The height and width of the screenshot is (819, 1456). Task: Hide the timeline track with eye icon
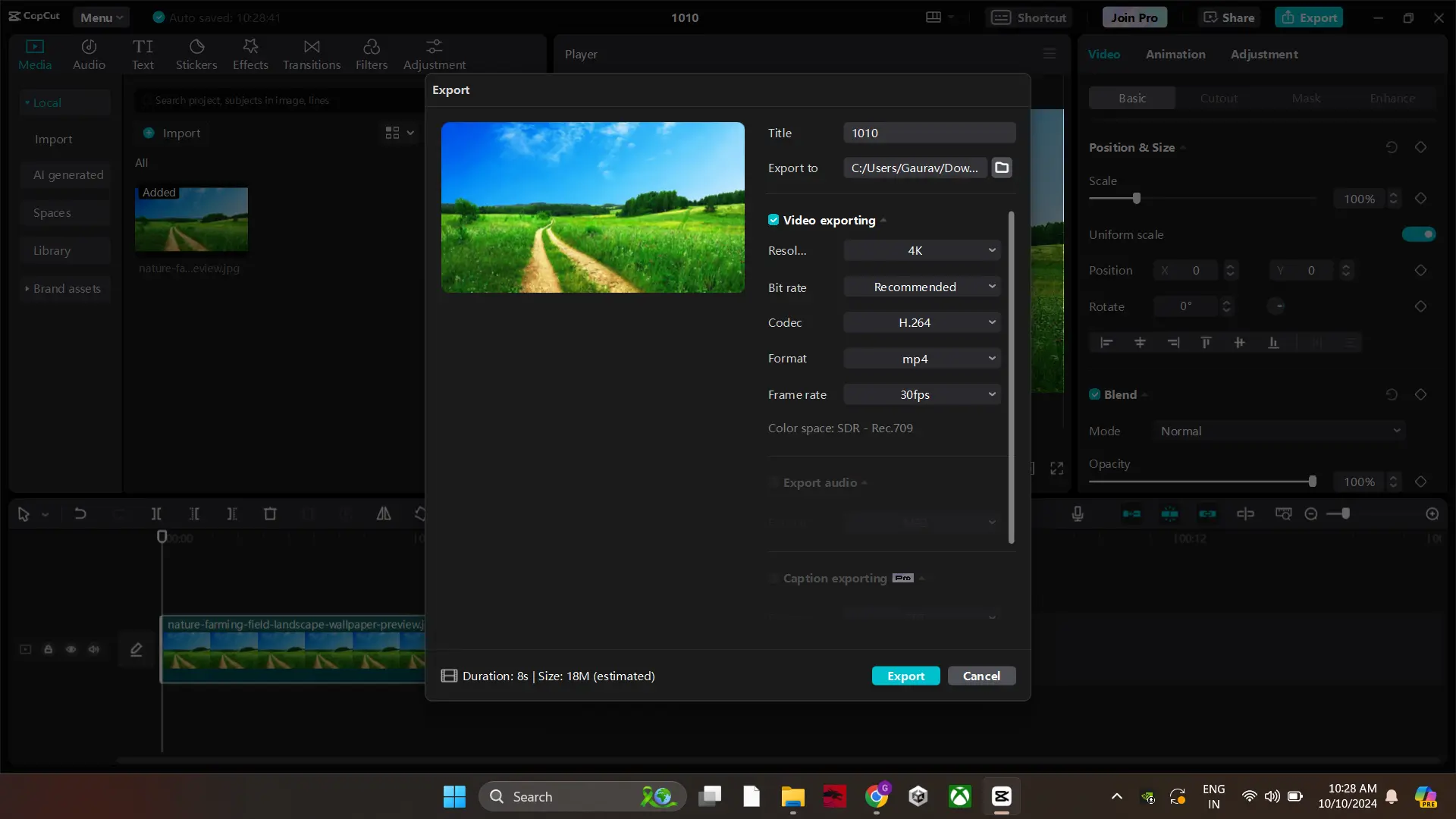71,650
